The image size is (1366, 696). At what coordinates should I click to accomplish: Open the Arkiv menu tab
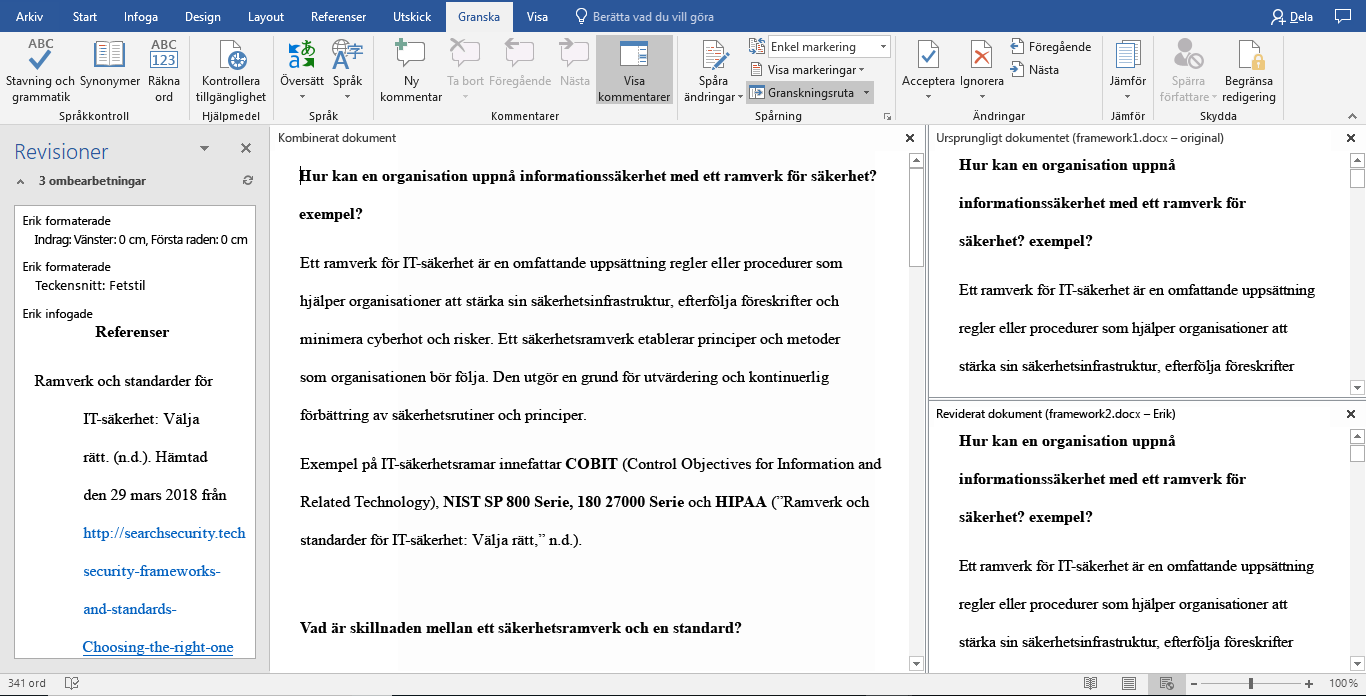29,17
